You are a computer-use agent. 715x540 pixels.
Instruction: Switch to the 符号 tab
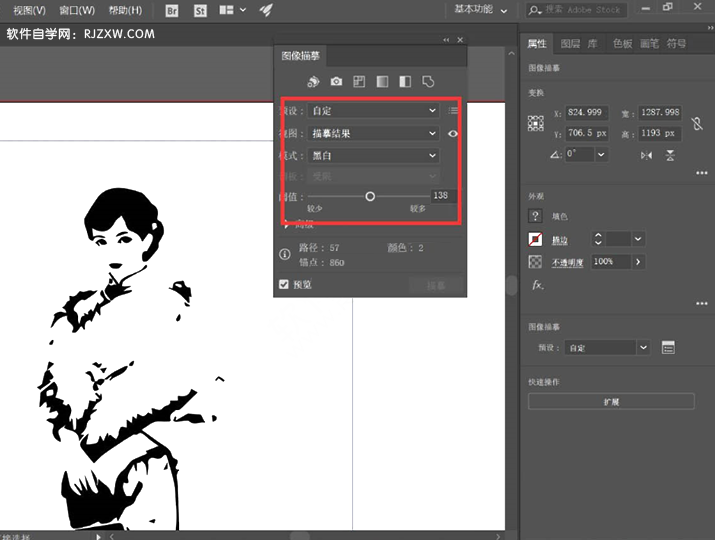(x=676, y=44)
